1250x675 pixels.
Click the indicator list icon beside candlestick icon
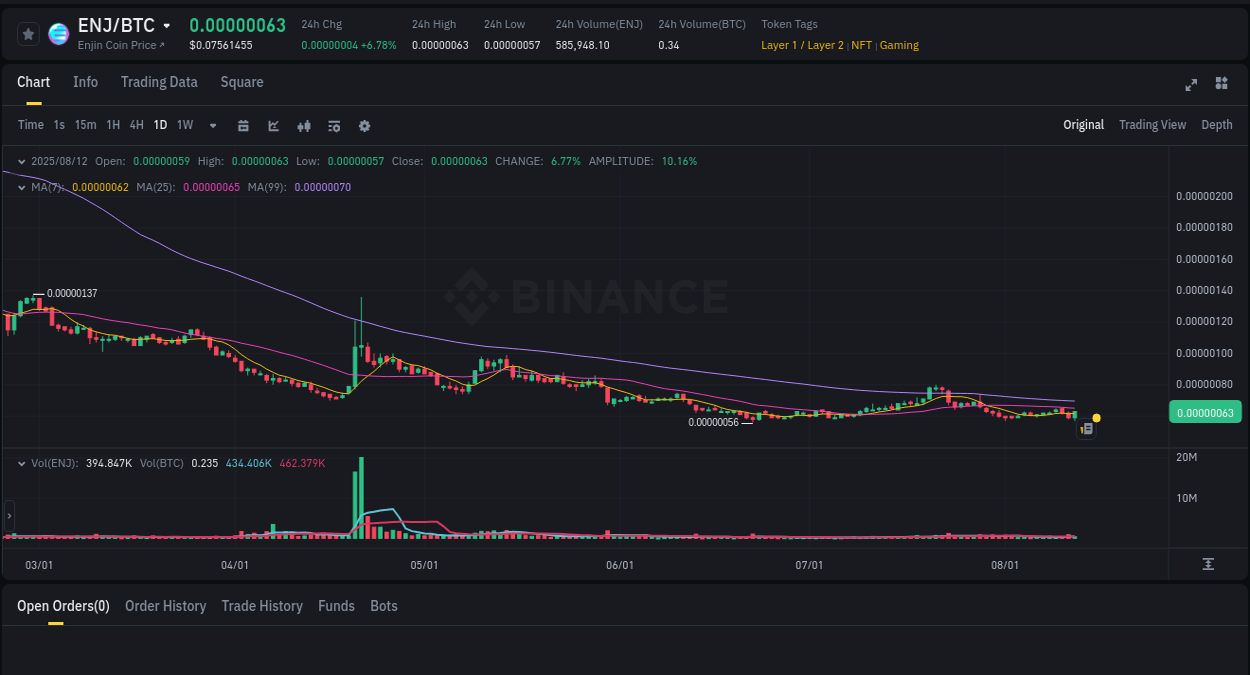coord(333,125)
